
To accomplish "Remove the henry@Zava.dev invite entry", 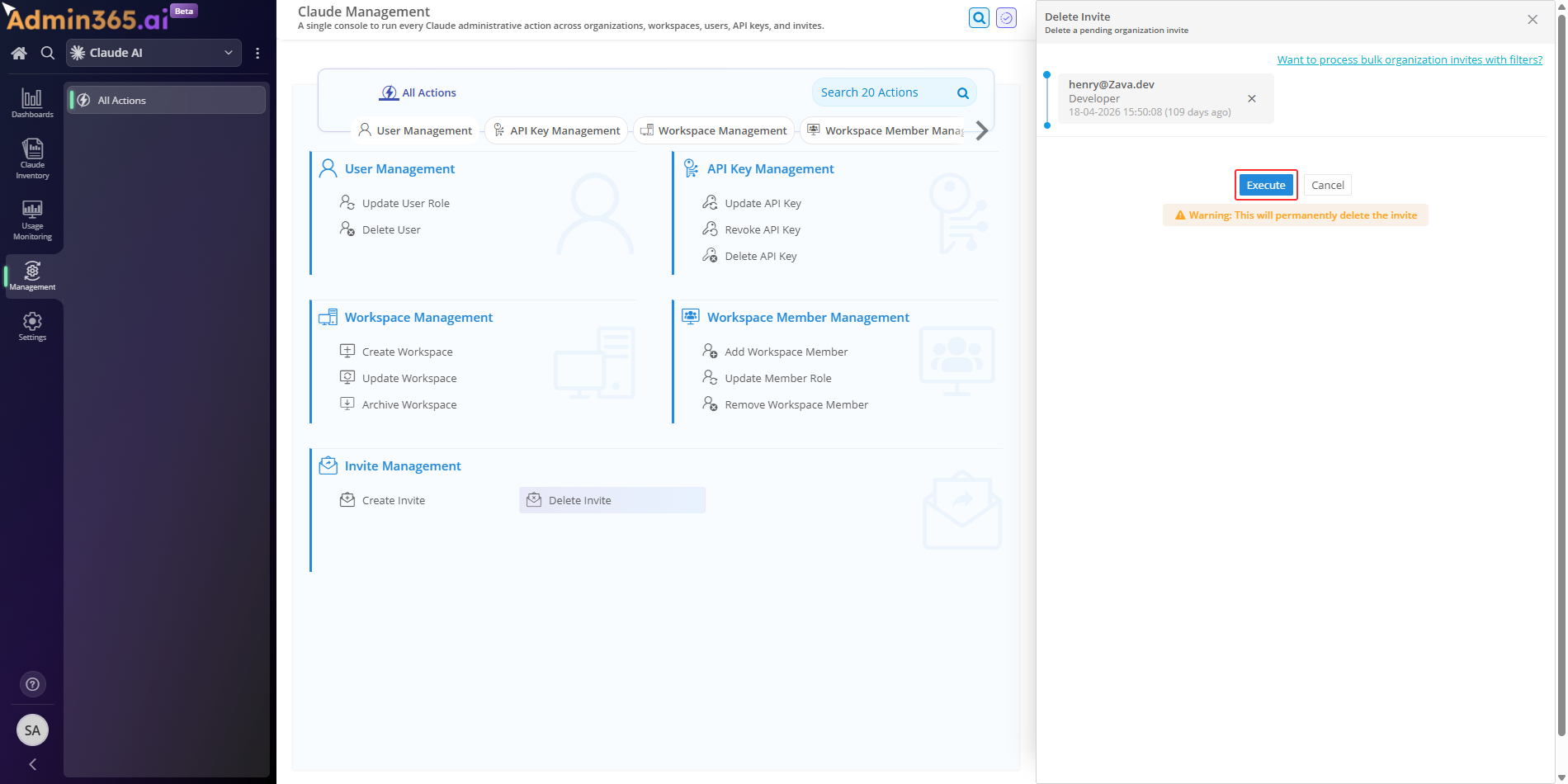I will (1252, 98).
